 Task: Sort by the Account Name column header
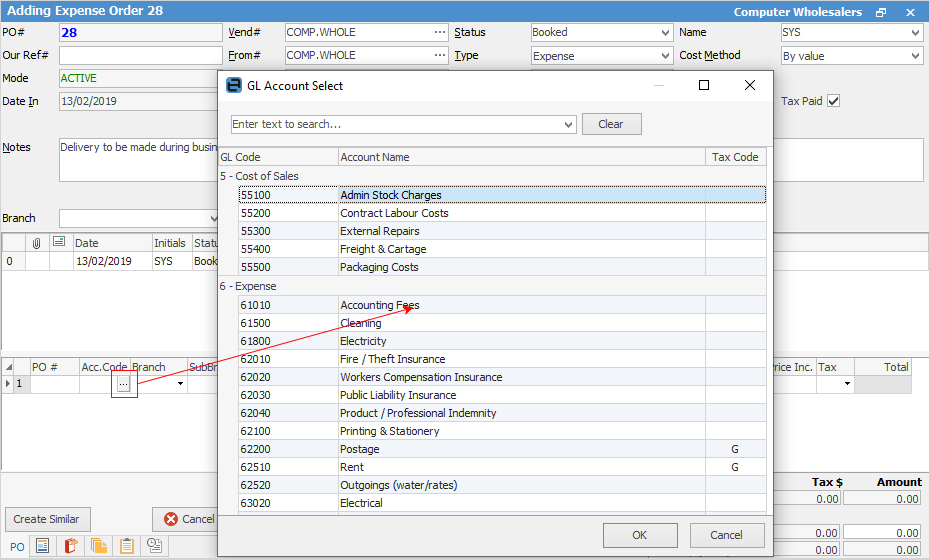pyautogui.click(x=521, y=157)
